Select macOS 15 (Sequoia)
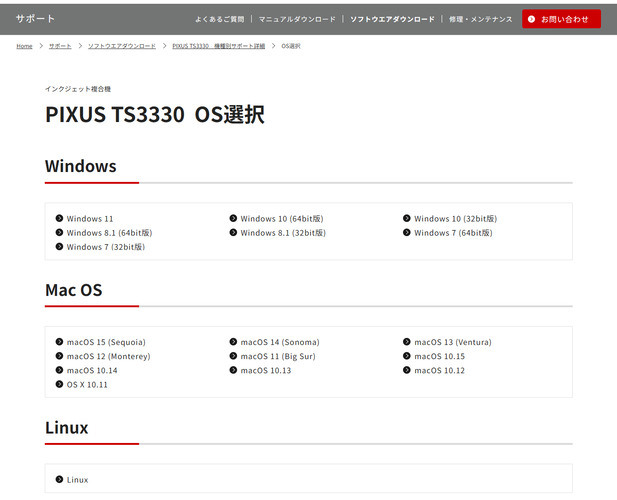This screenshot has width=617, height=500. pyautogui.click(x=106, y=342)
